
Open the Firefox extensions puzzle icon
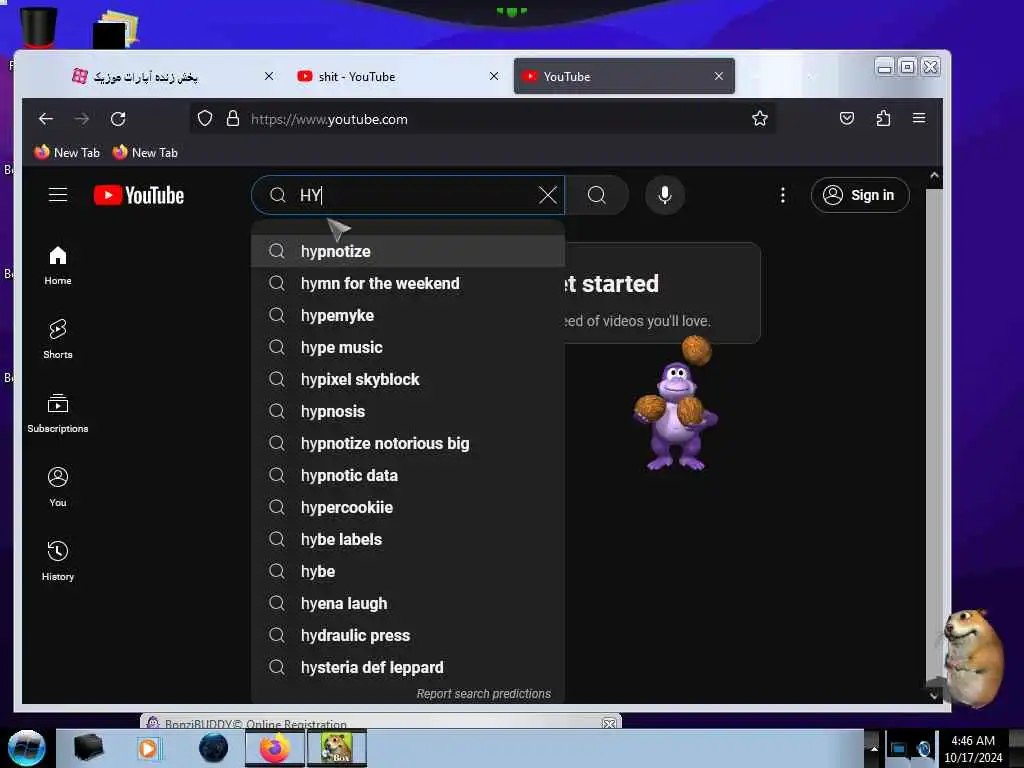(883, 118)
